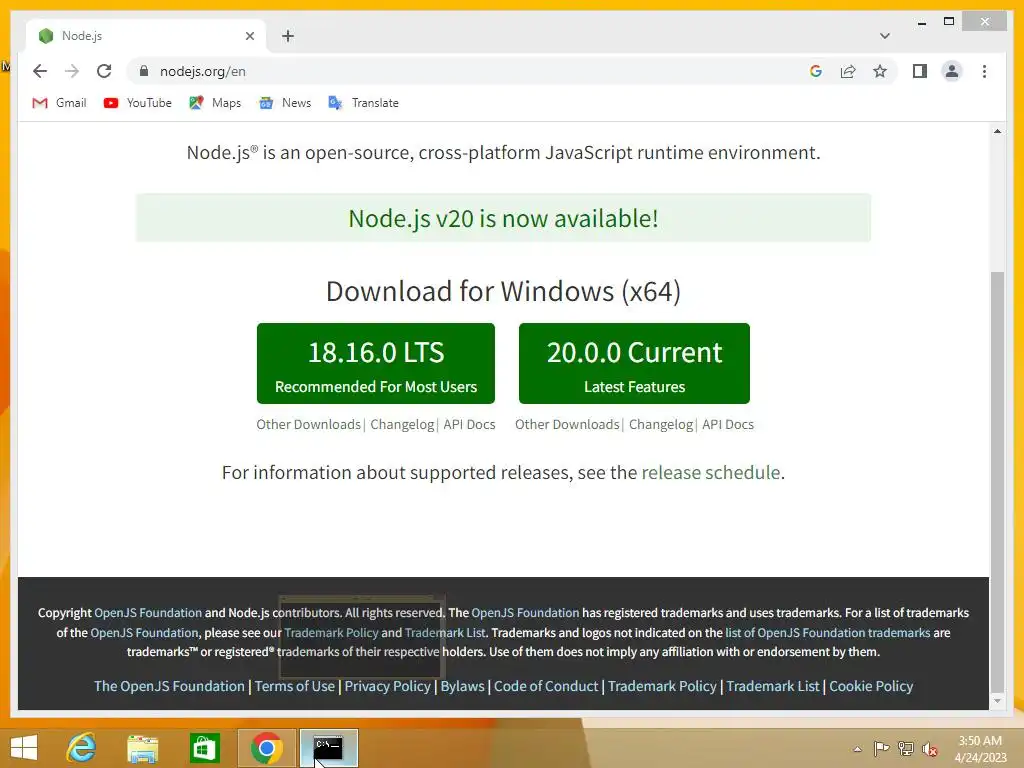
Task: Expand the tab search chevron
Action: click(x=884, y=36)
